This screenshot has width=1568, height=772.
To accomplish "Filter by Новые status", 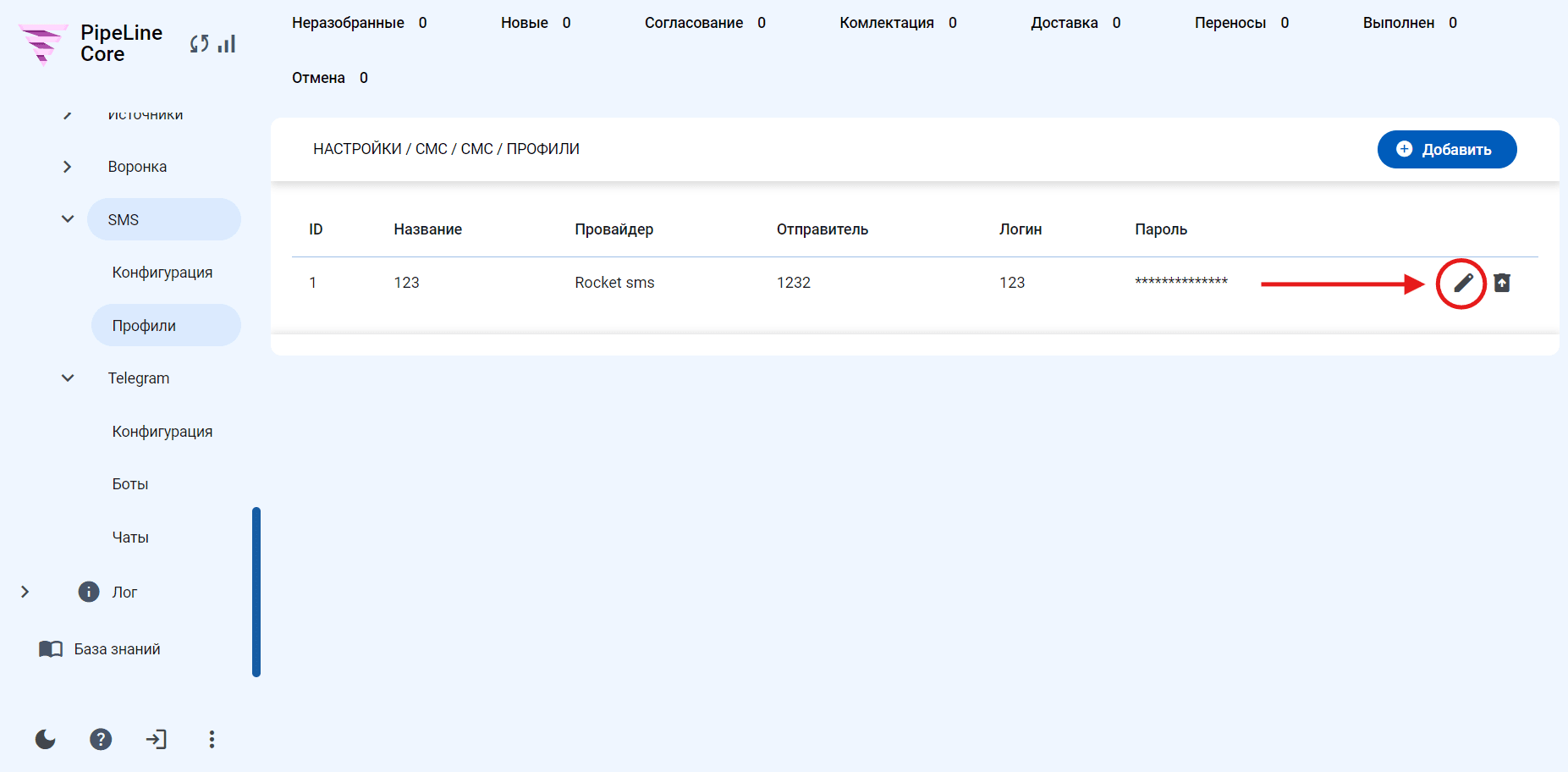I will pyautogui.click(x=536, y=23).
